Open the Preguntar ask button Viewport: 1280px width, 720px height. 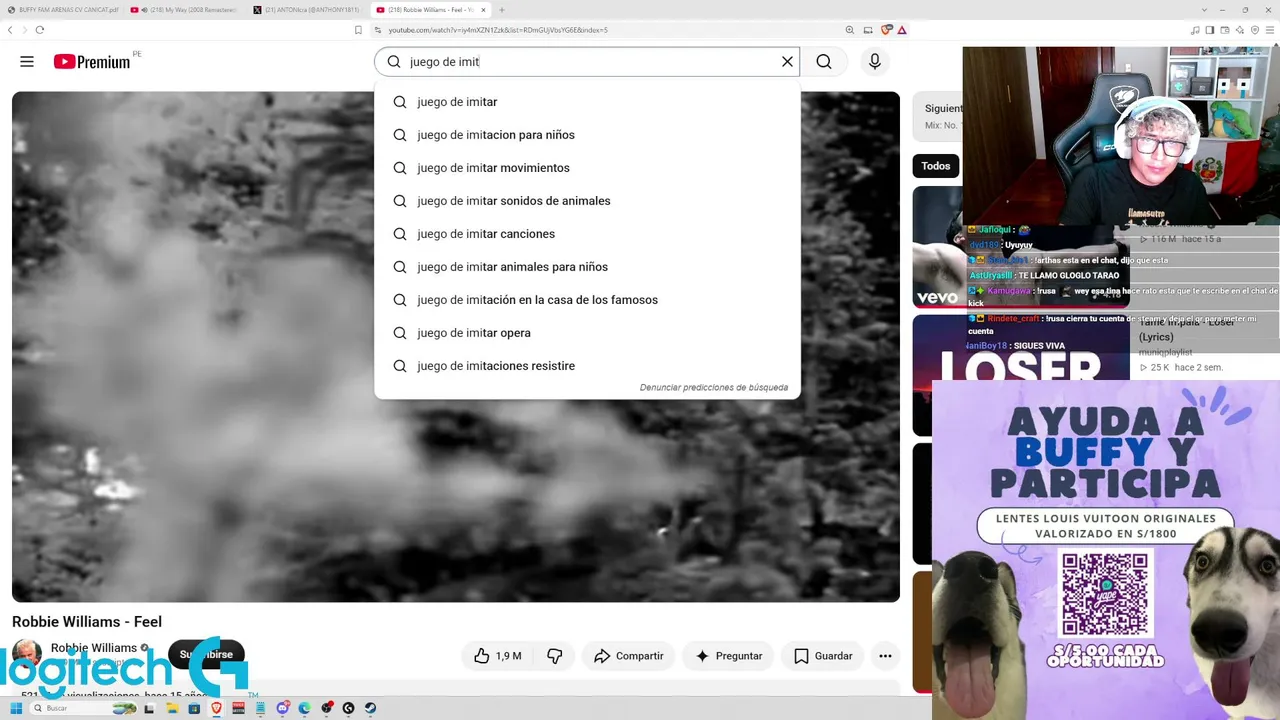pyautogui.click(x=728, y=656)
